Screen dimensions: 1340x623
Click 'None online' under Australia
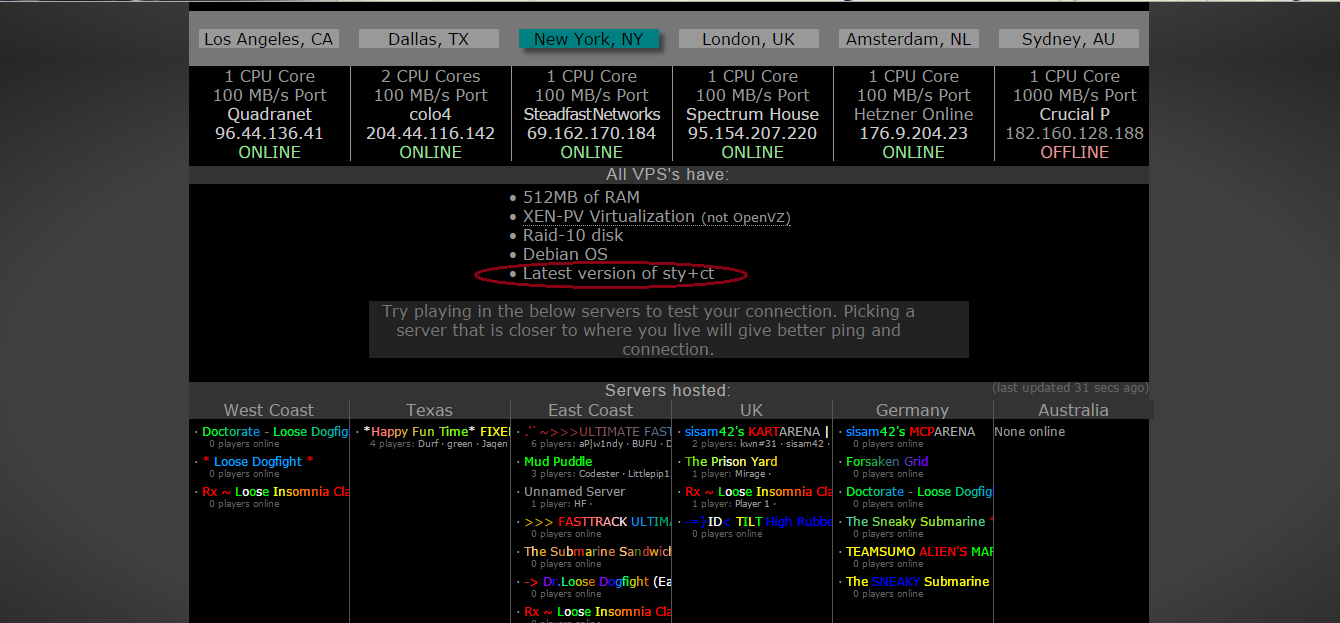point(1030,432)
